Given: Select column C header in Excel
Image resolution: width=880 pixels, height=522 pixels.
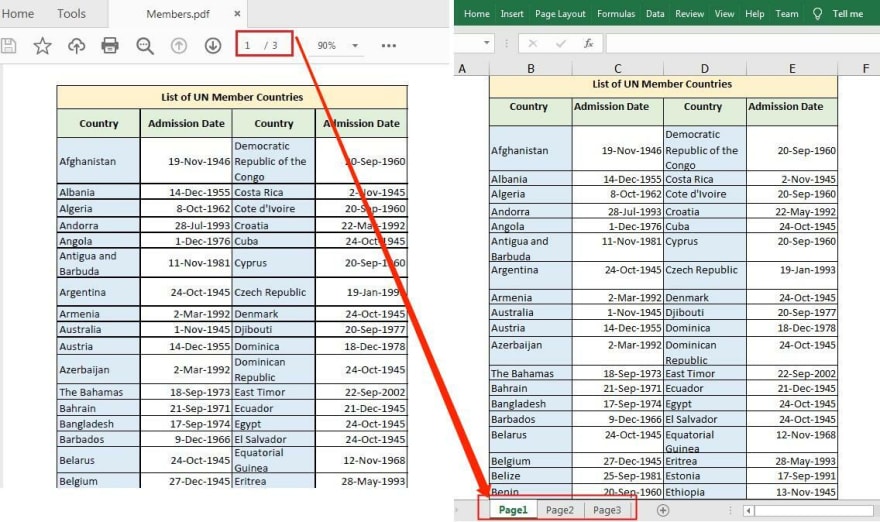Looking at the screenshot, I should tap(617, 68).
